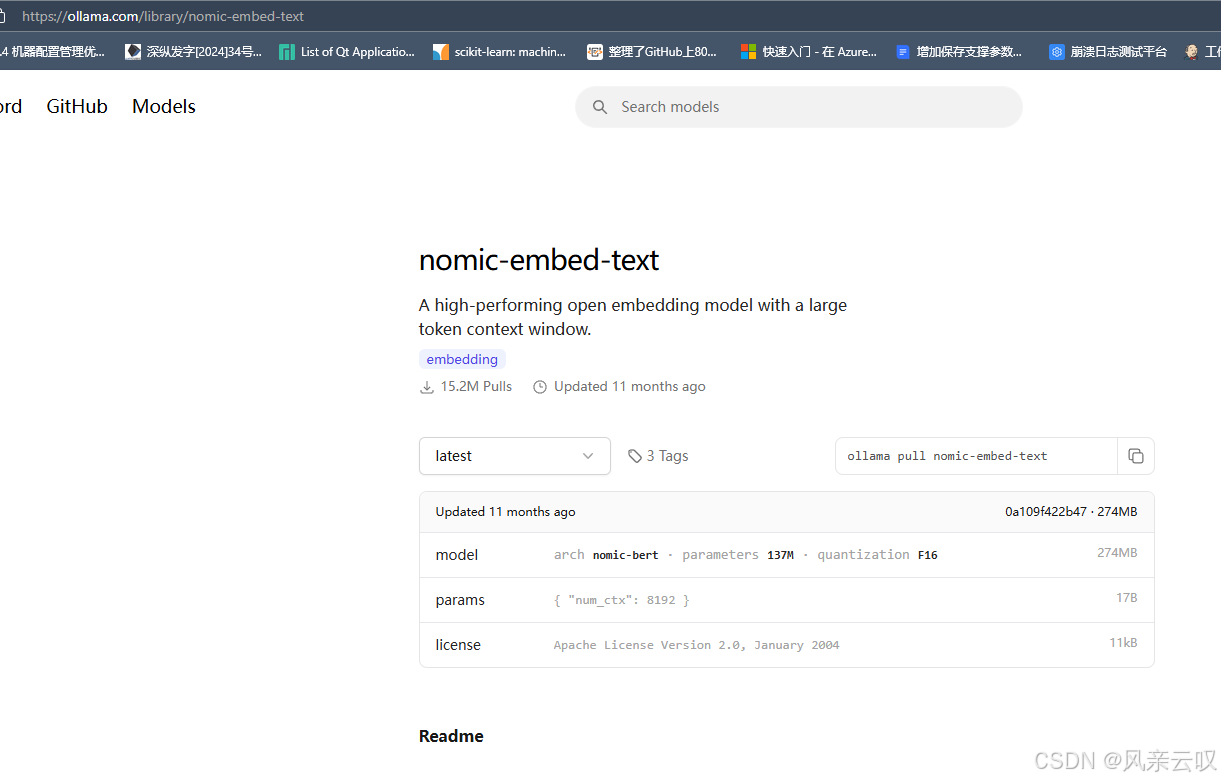Click the Readme heading
The image size is (1221, 780).
coord(451,736)
